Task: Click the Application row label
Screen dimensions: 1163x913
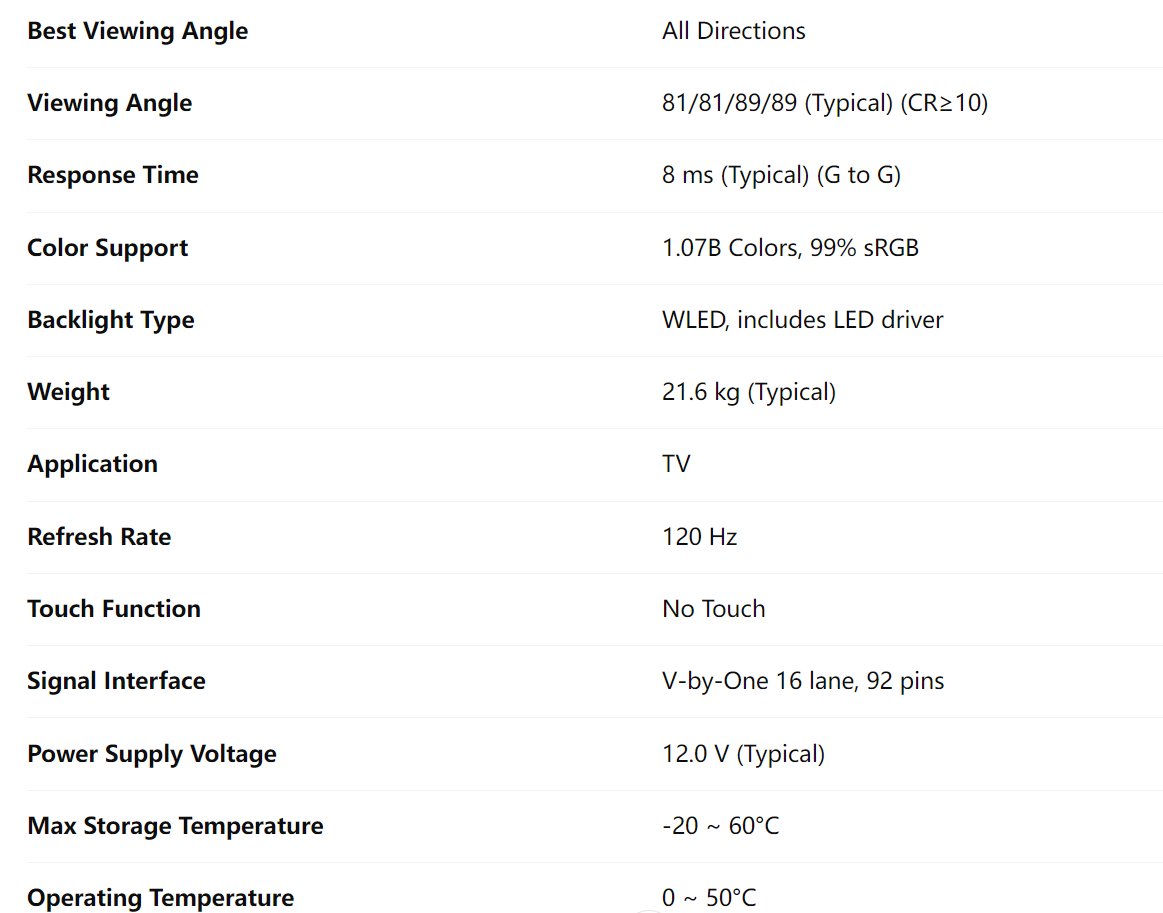Action: coord(92,464)
